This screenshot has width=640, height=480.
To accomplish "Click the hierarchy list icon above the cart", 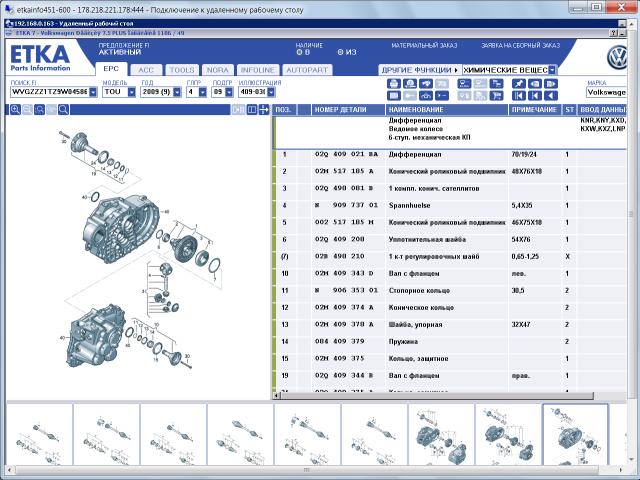I will tap(496, 84).
